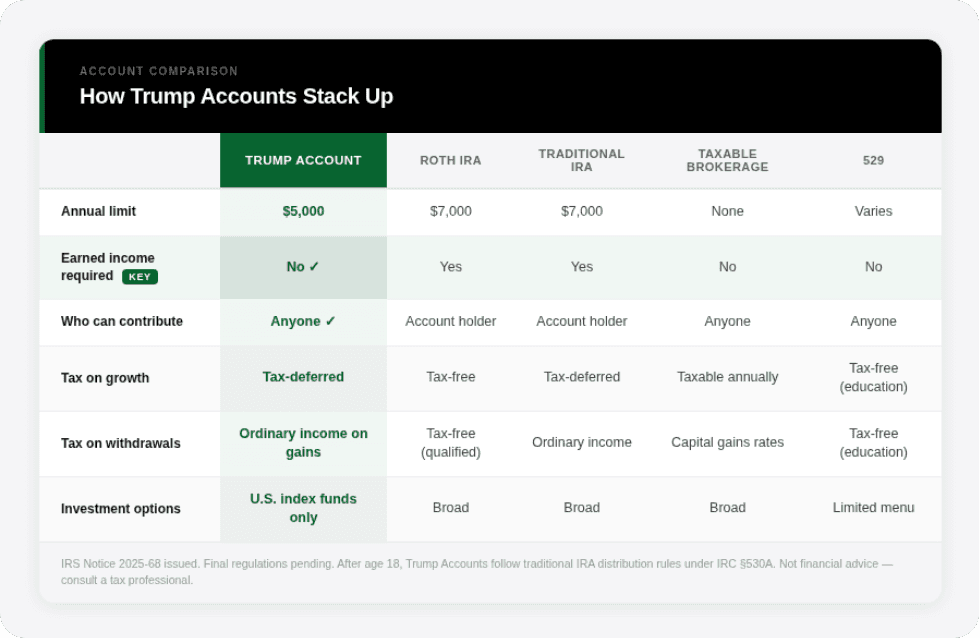The width and height of the screenshot is (980, 638).
Task: Click the Trump Account column header
Action: [x=303, y=160]
